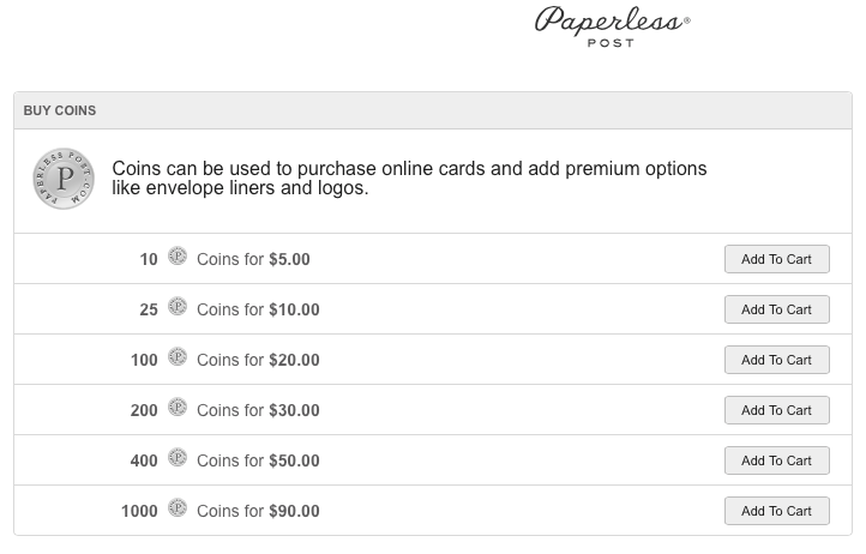Add 1000 coins for $90.00 to cart
Image resolution: width=866 pixels, height=554 pixels.
(x=776, y=511)
